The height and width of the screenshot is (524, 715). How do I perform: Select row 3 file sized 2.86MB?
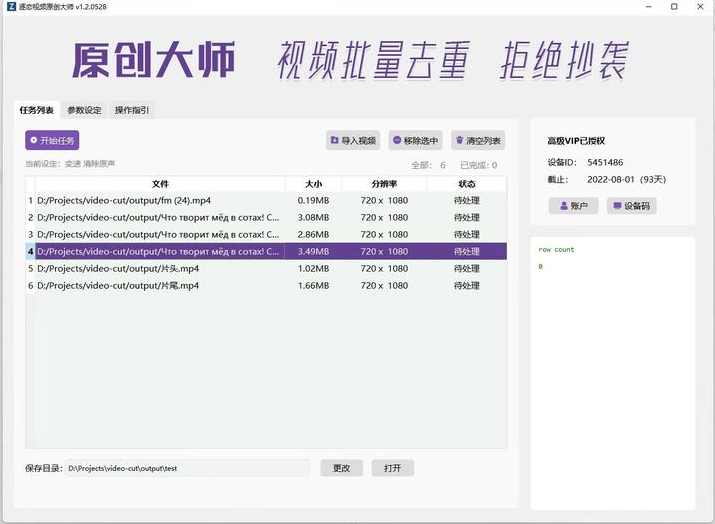tap(266, 234)
